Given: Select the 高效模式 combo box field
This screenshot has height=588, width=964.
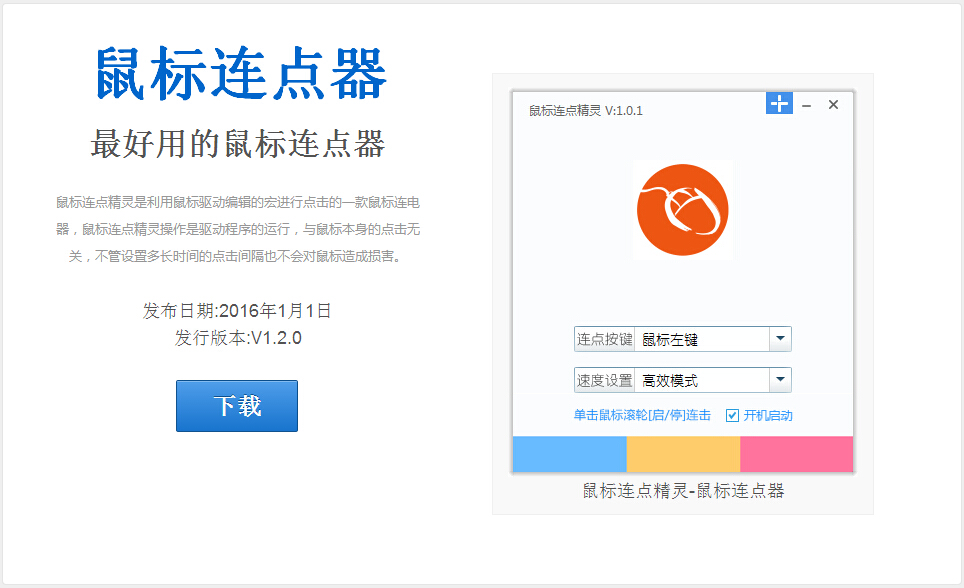Looking at the screenshot, I should tap(701, 380).
